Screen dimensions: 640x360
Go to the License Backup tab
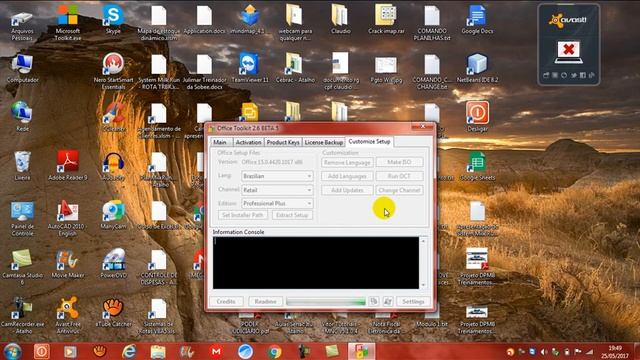click(324, 142)
